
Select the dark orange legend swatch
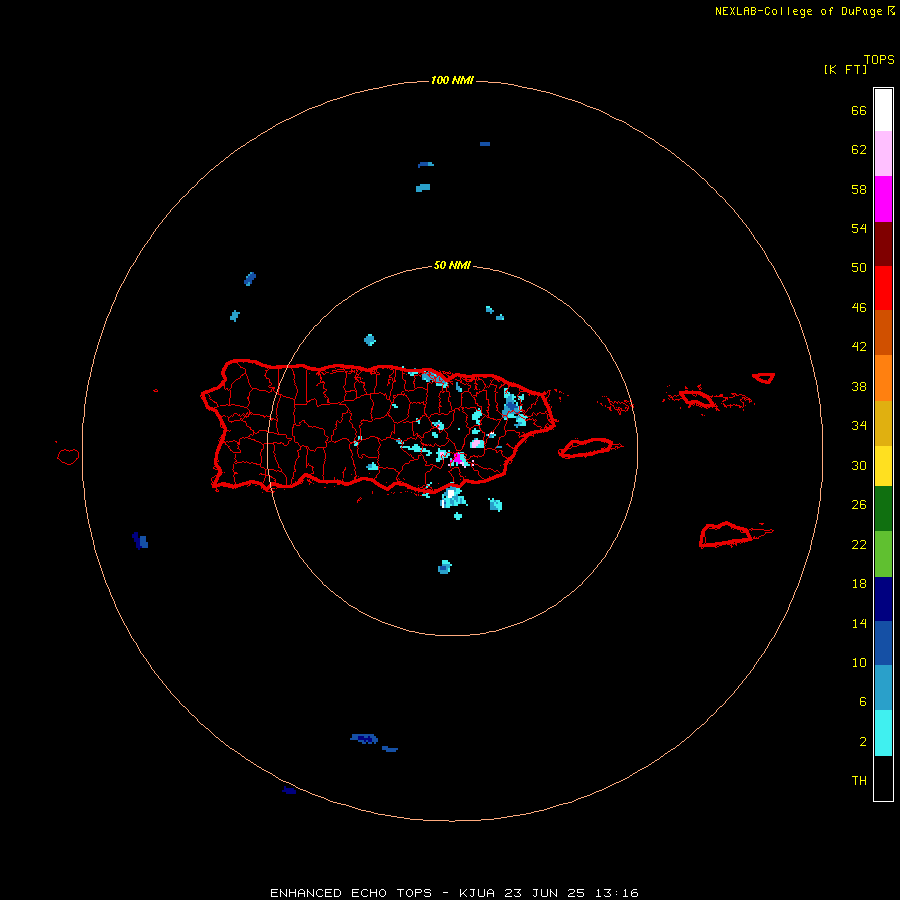883,332
